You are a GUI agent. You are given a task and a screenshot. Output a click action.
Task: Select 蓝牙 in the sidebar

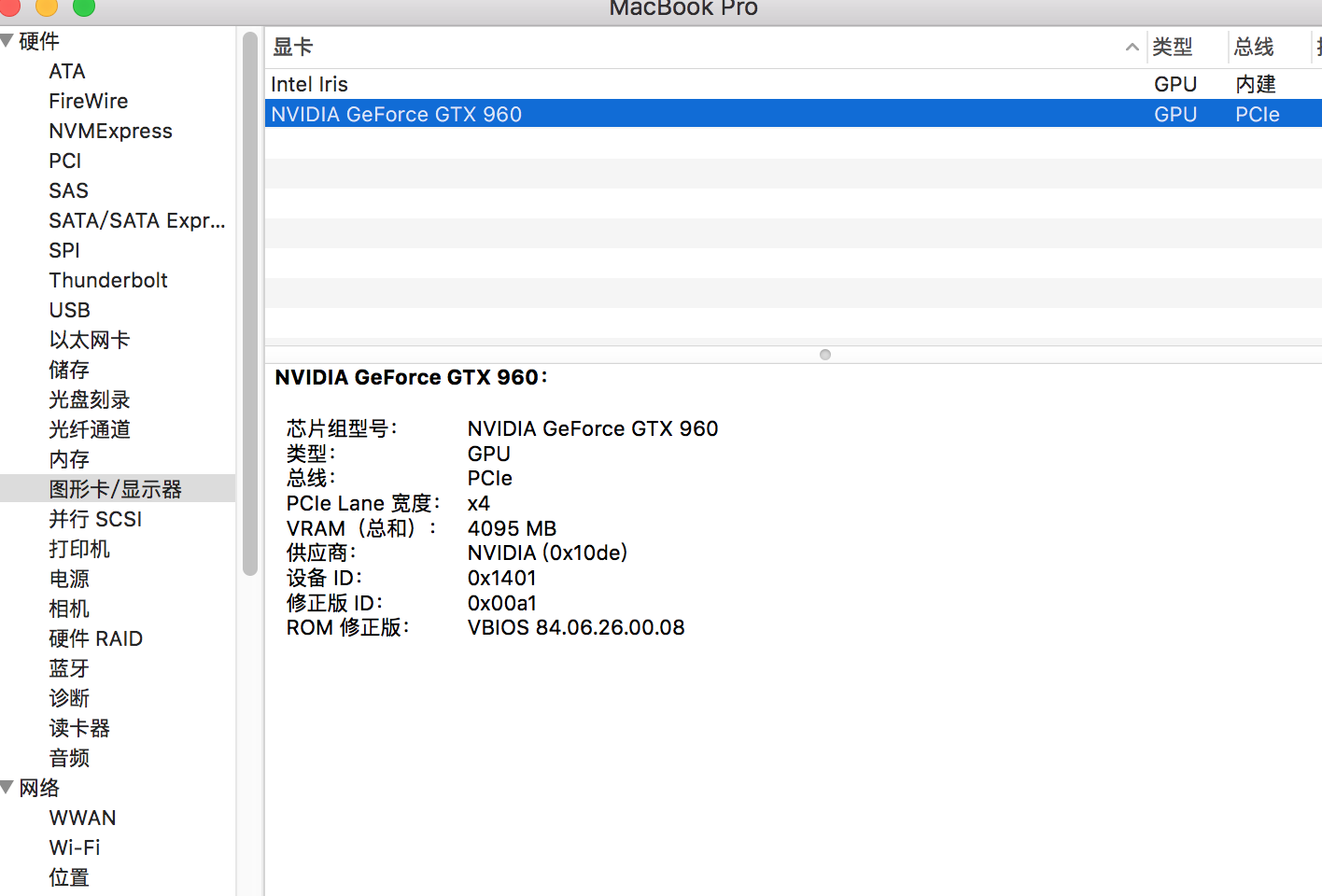point(69,669)
